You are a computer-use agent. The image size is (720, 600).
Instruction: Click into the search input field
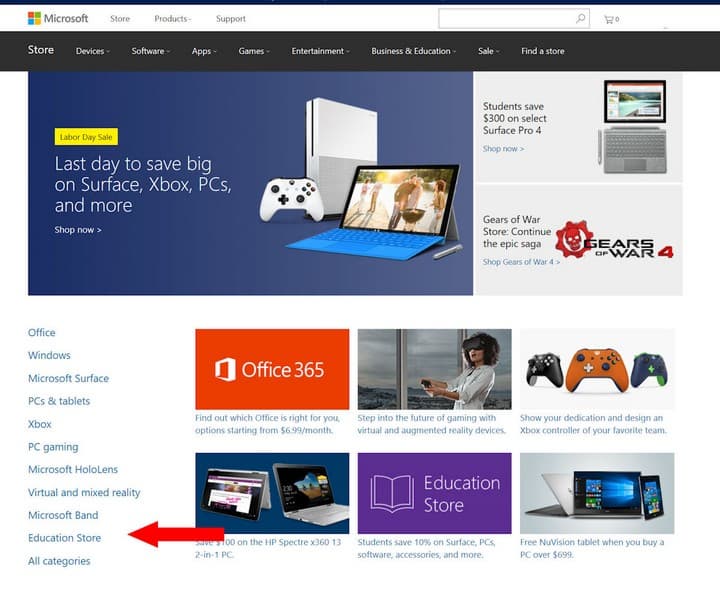point(507,18)
